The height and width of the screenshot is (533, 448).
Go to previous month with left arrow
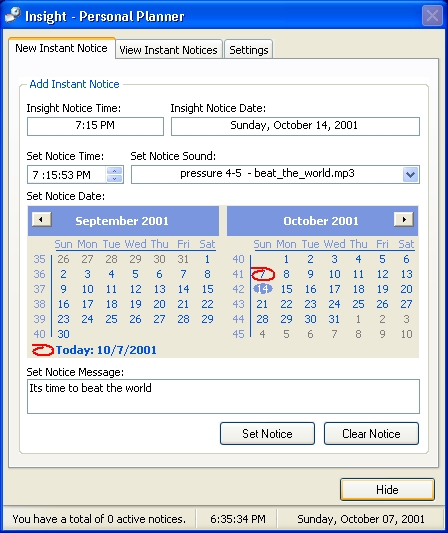click(x=41, y=219)
